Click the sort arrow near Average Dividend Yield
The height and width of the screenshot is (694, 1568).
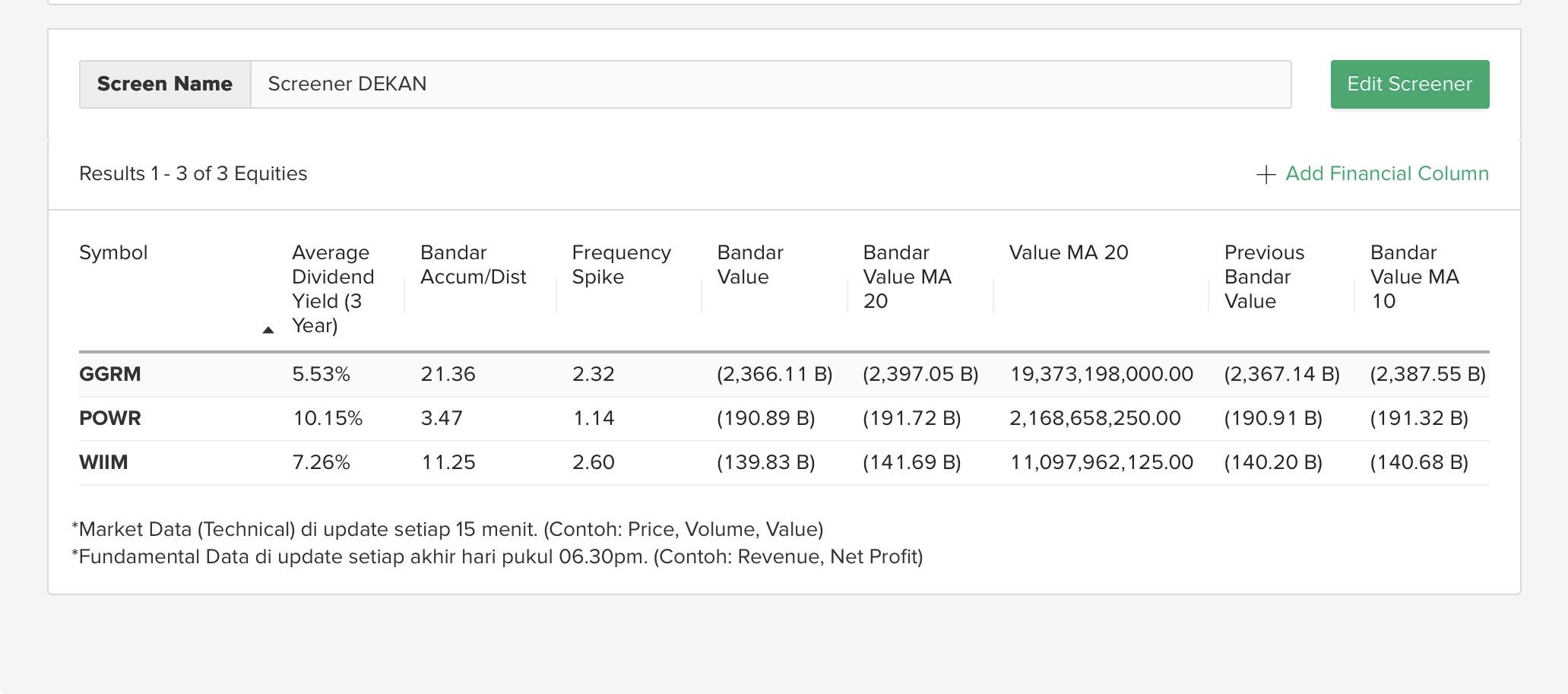268,330
